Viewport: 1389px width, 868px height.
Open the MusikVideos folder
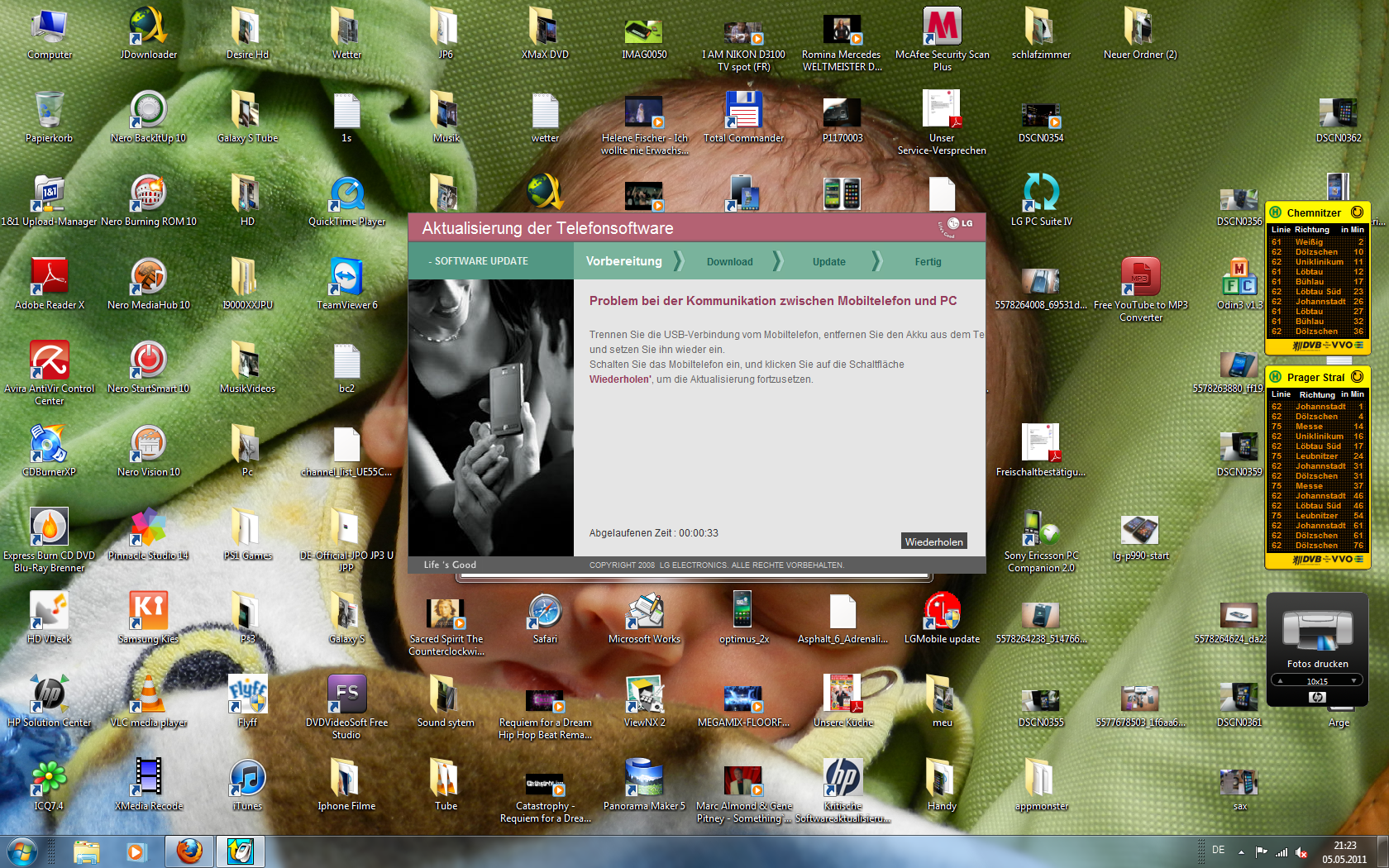click(247, 367)
